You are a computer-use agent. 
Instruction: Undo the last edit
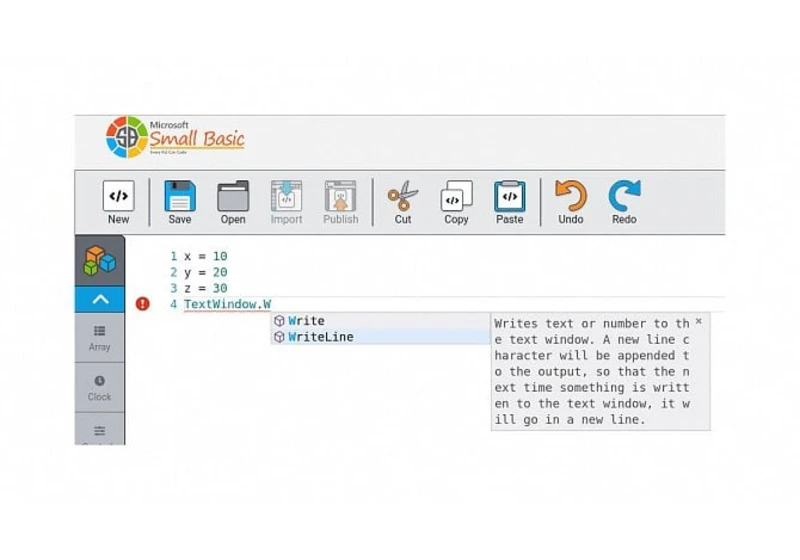point(570,196)
